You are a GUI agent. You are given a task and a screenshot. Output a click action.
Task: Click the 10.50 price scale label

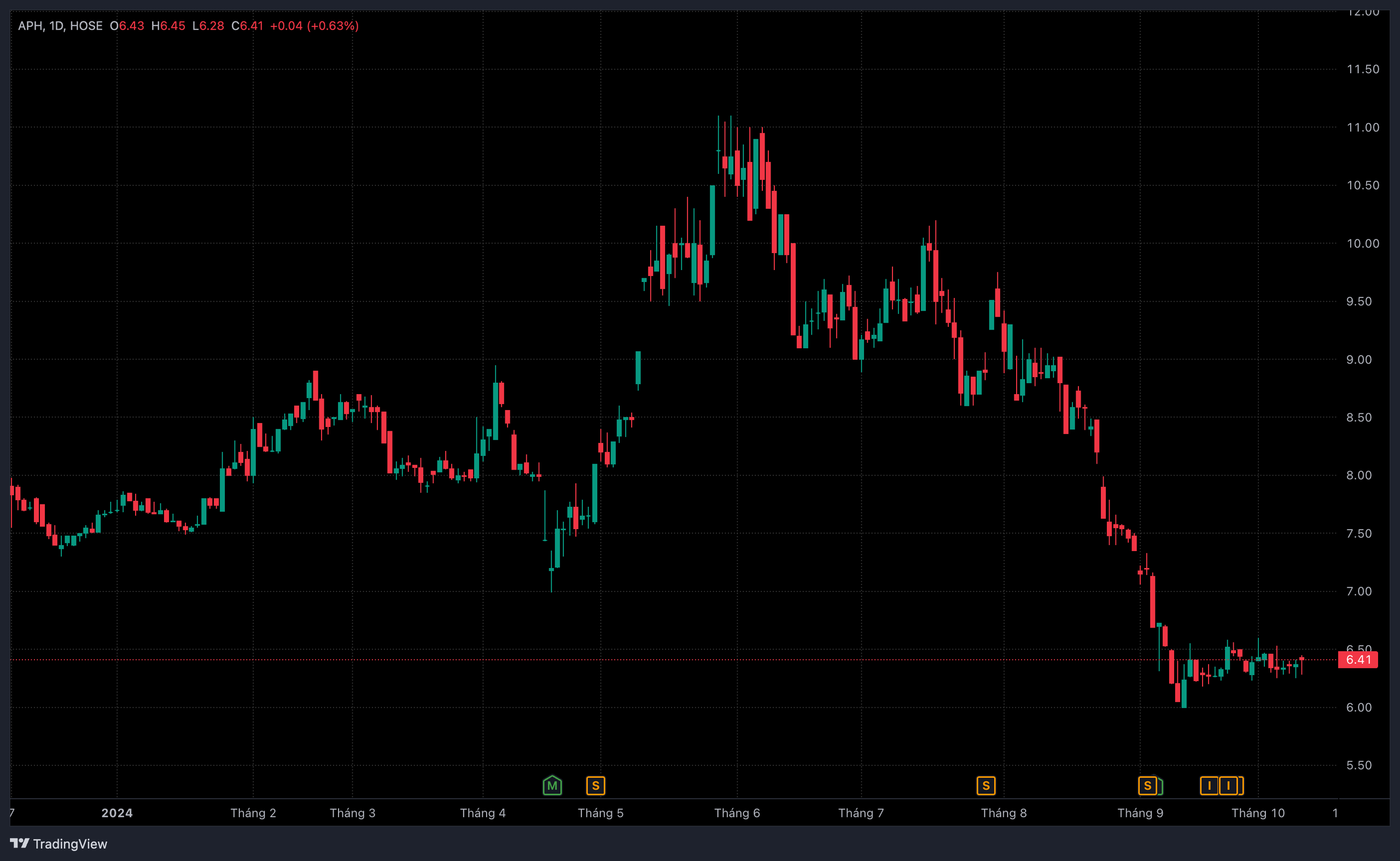pos(1362,186)
